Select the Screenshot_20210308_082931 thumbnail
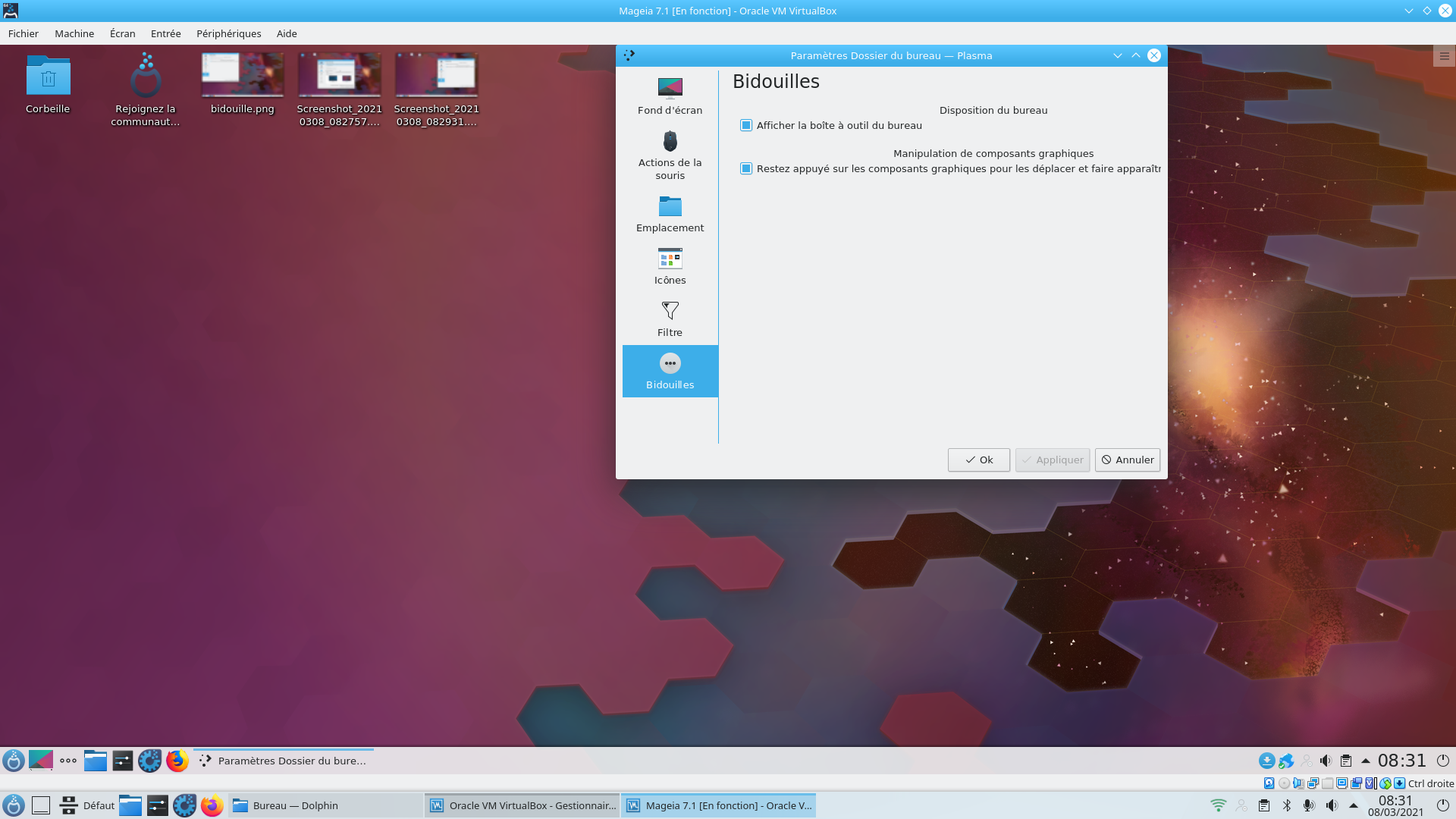1456x819 pixels. (437, 89)
